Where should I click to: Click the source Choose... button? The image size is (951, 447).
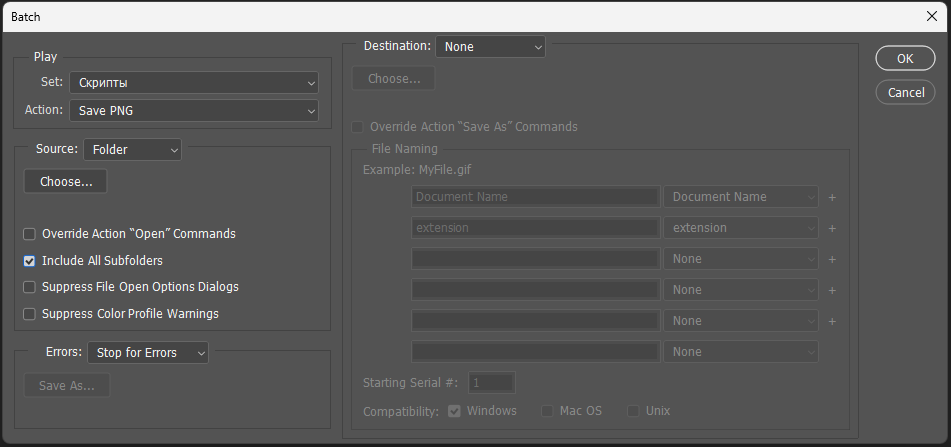(66, 181)
